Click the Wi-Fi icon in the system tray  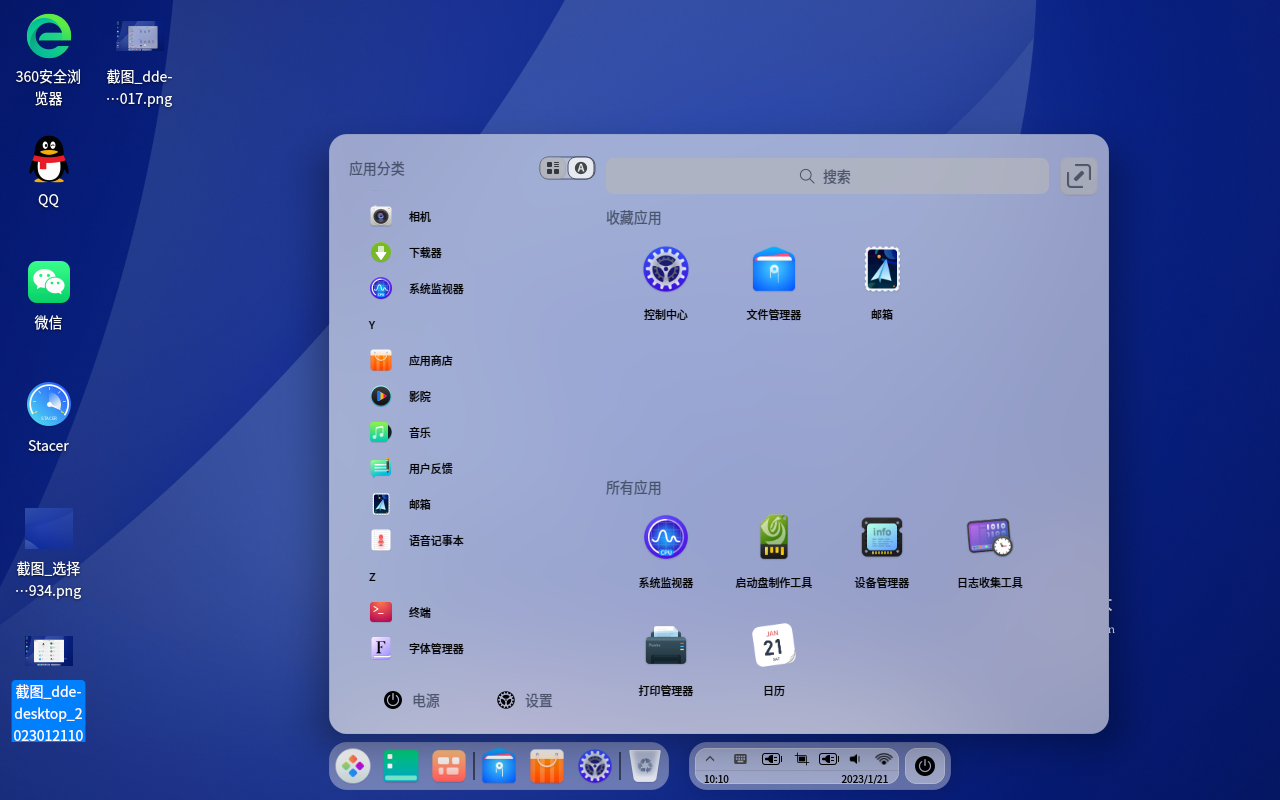point(883,758)
